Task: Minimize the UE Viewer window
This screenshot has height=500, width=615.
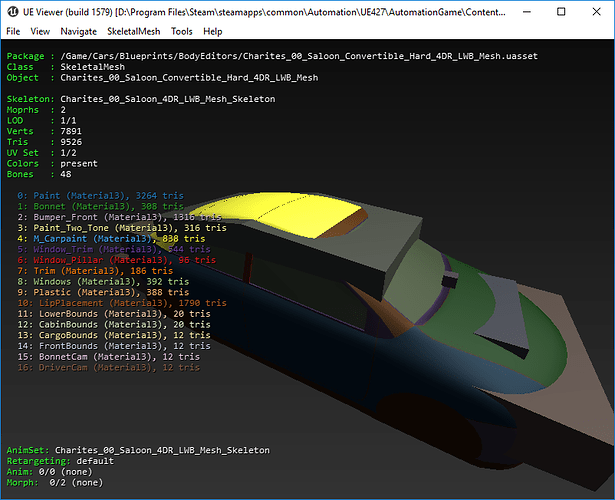Action: coord(527,12)
